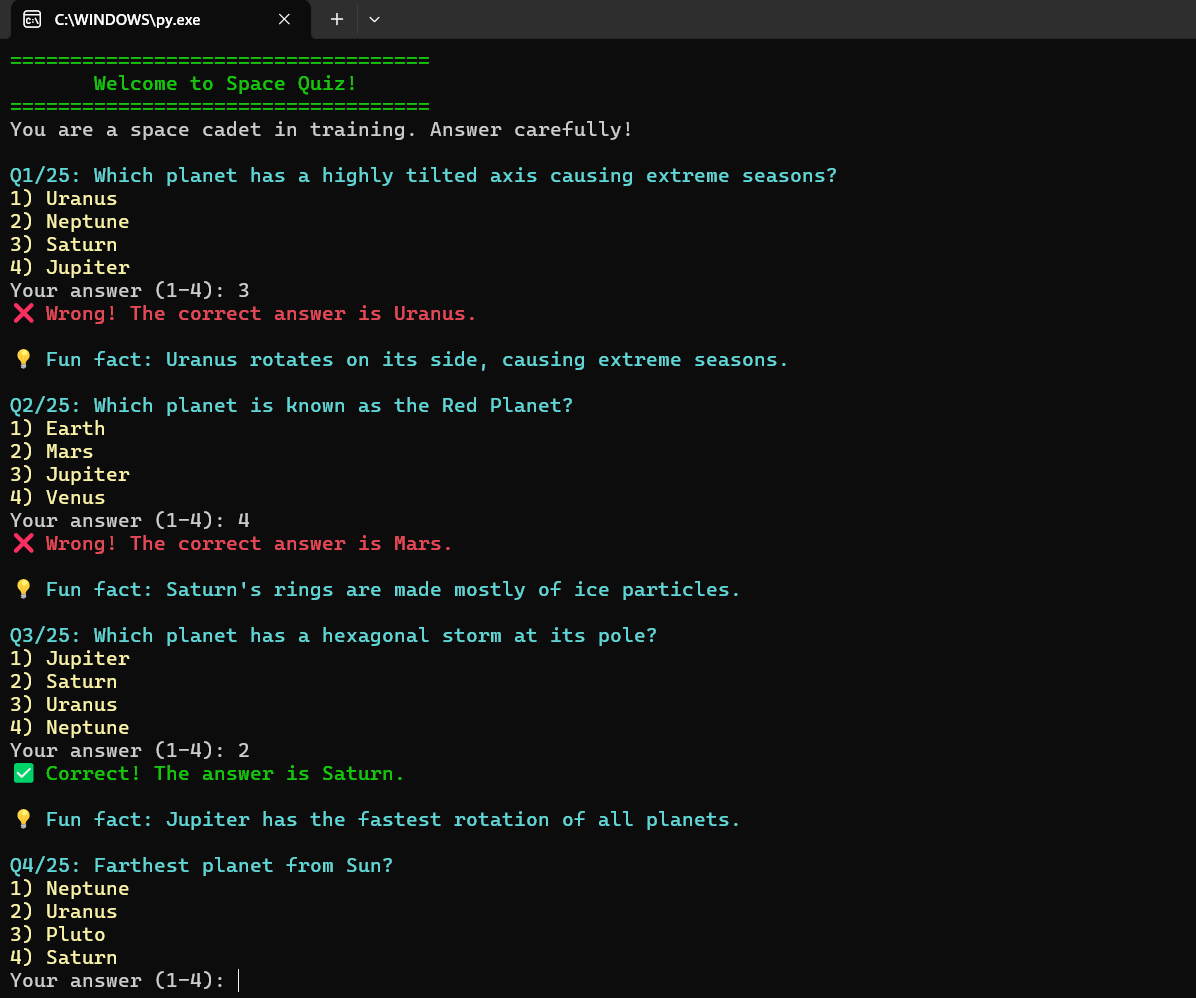Click the Q2/25 Red Planet question text
1196x998 pixels.
tap(291, 405)
